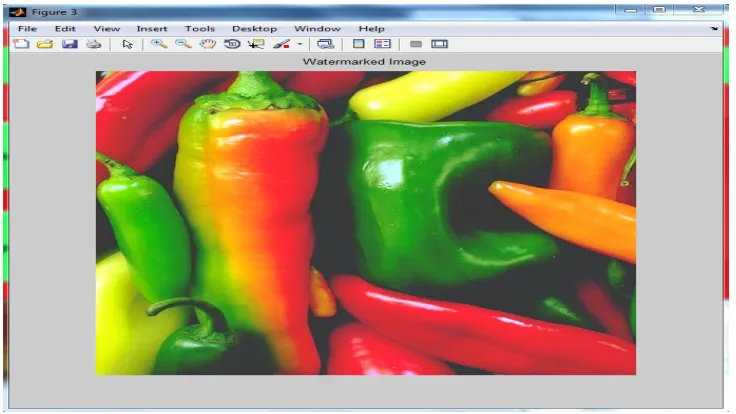Toggle the Edit Plot arrow tool
Viewport: 736px width, 414px height.
127,44
